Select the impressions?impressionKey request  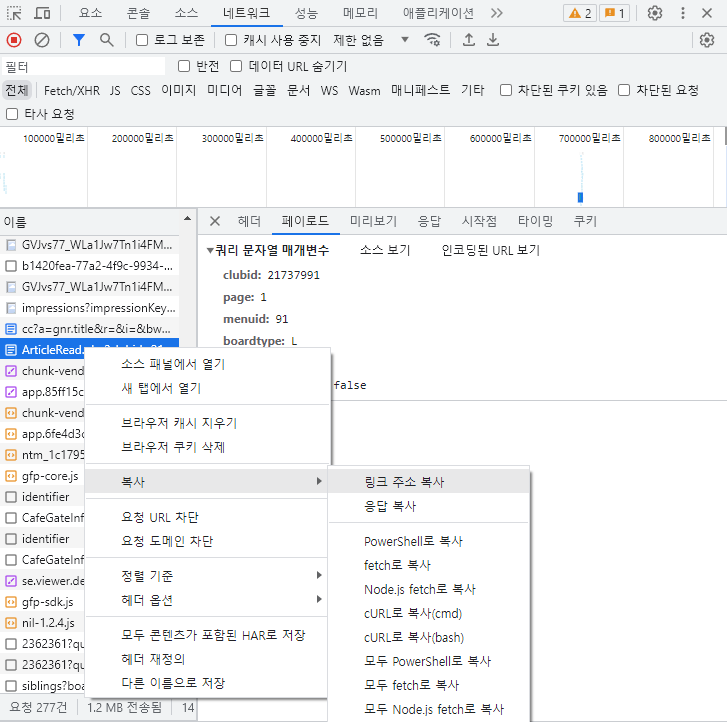point(89,308)
